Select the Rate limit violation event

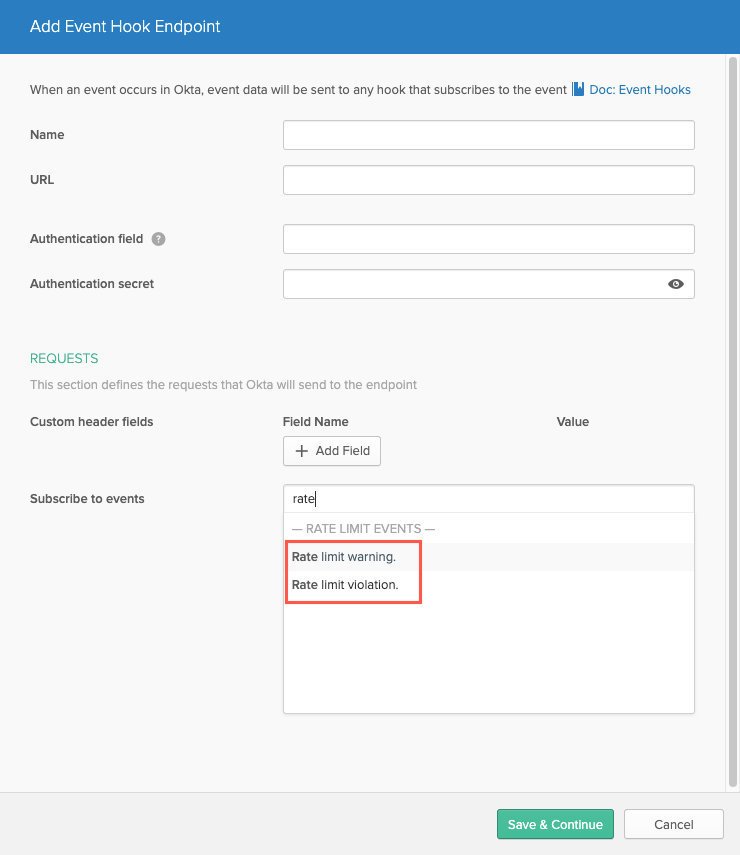(489, 585)
